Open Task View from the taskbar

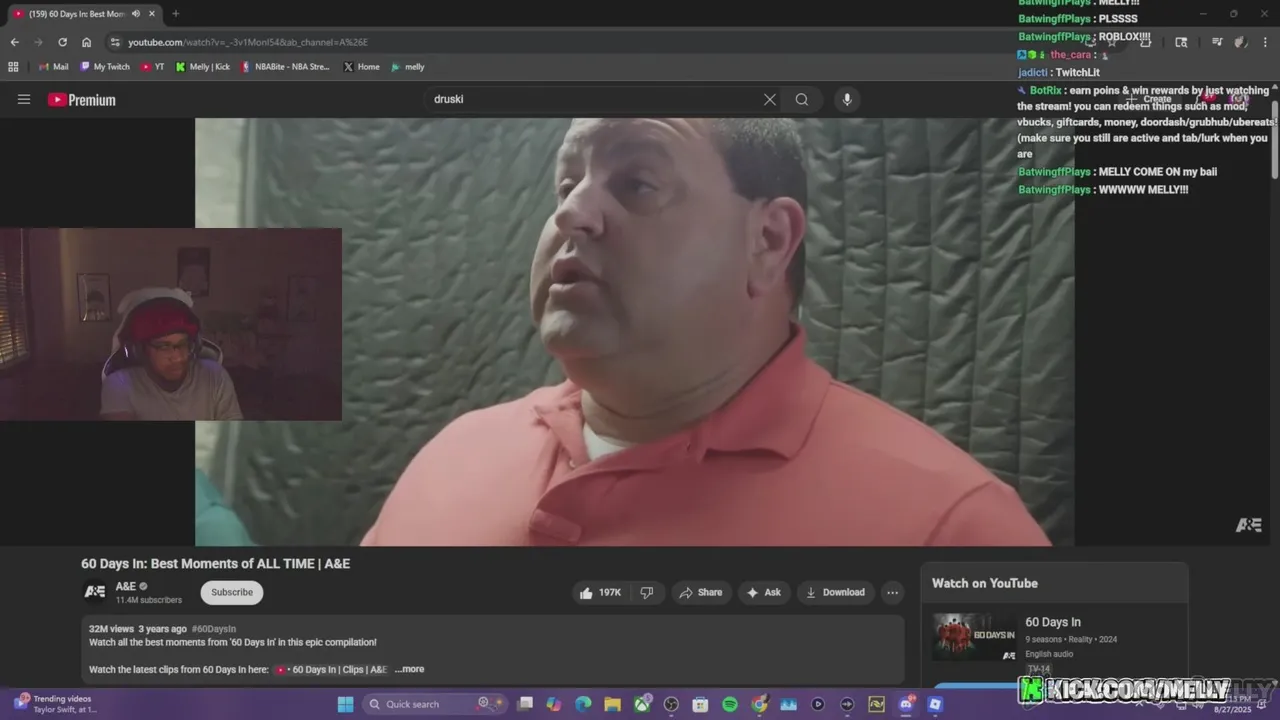click(525, 704)
